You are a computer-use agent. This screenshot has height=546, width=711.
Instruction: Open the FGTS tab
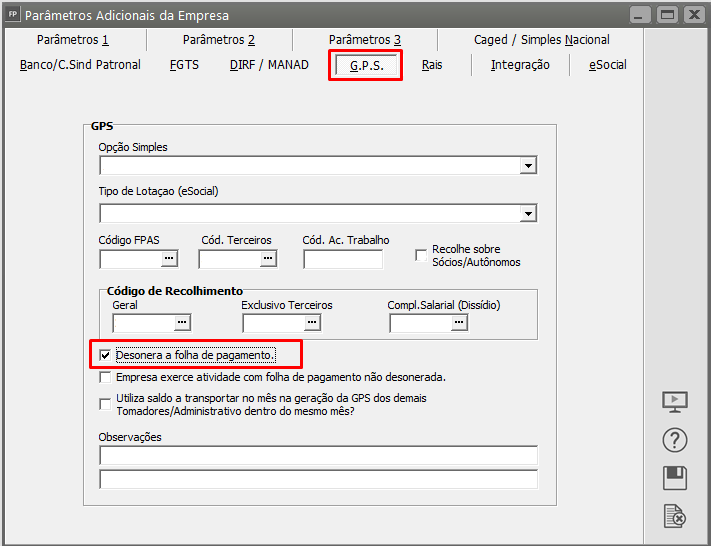pos(184,65)
